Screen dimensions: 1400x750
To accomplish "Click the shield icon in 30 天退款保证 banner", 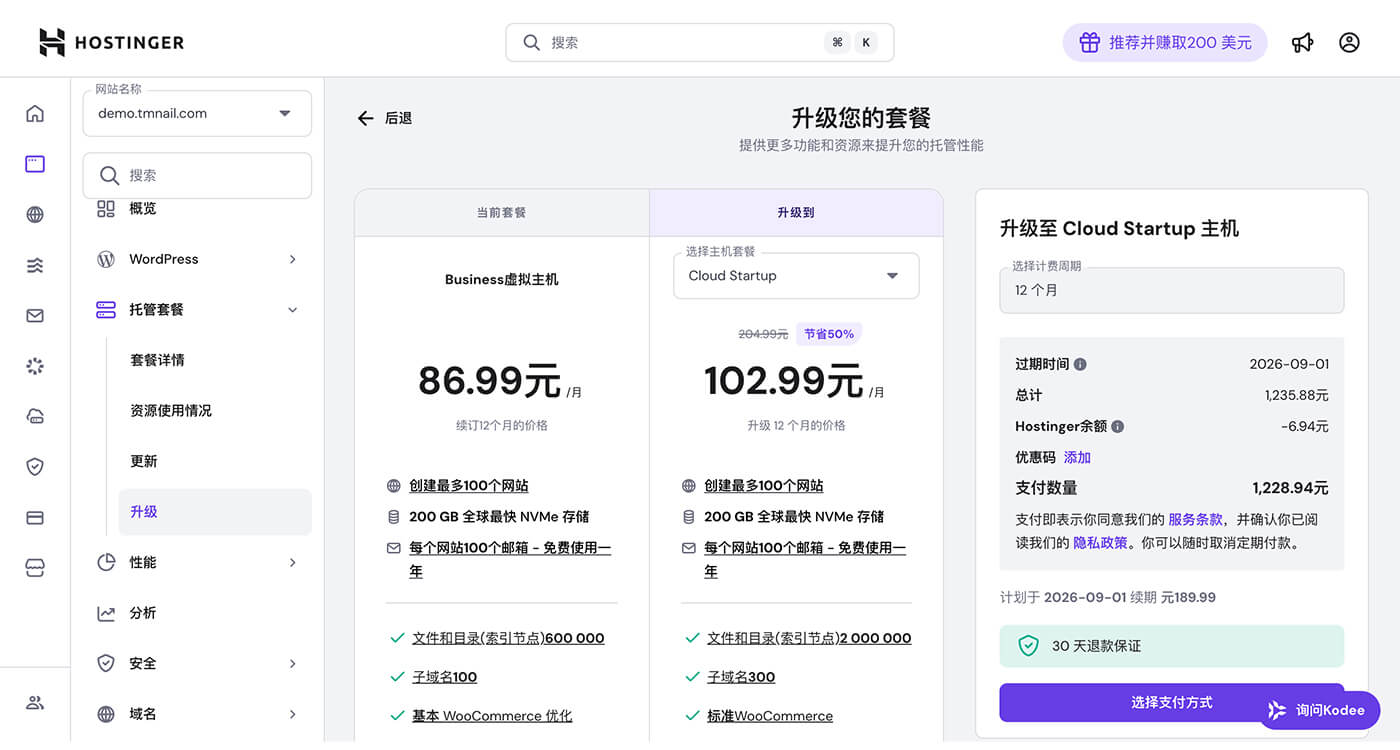I will tap(1028, 646).
